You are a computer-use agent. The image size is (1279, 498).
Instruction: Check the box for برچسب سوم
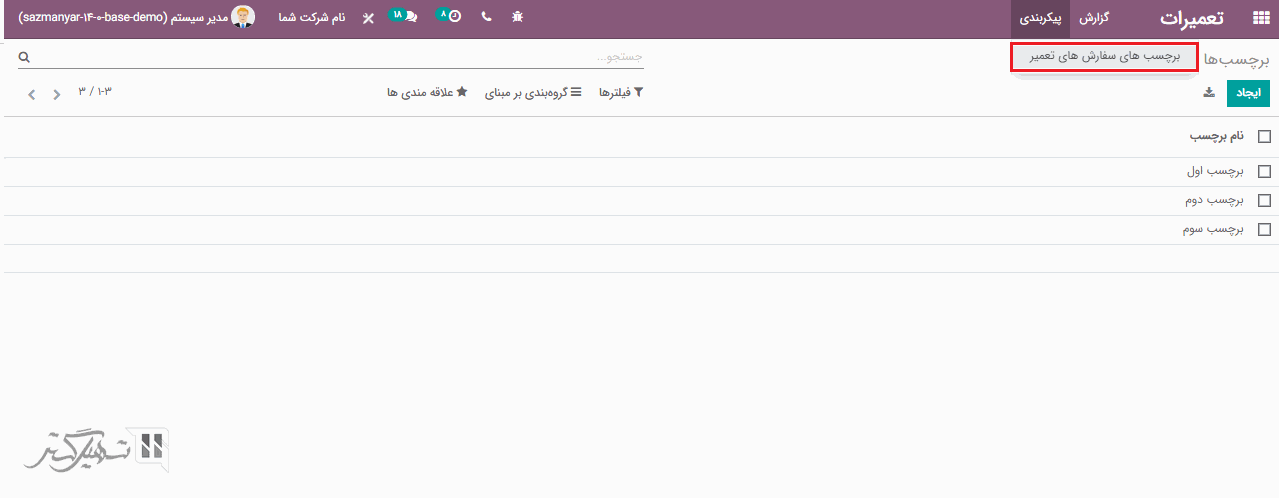click(x=1264, y=230)
